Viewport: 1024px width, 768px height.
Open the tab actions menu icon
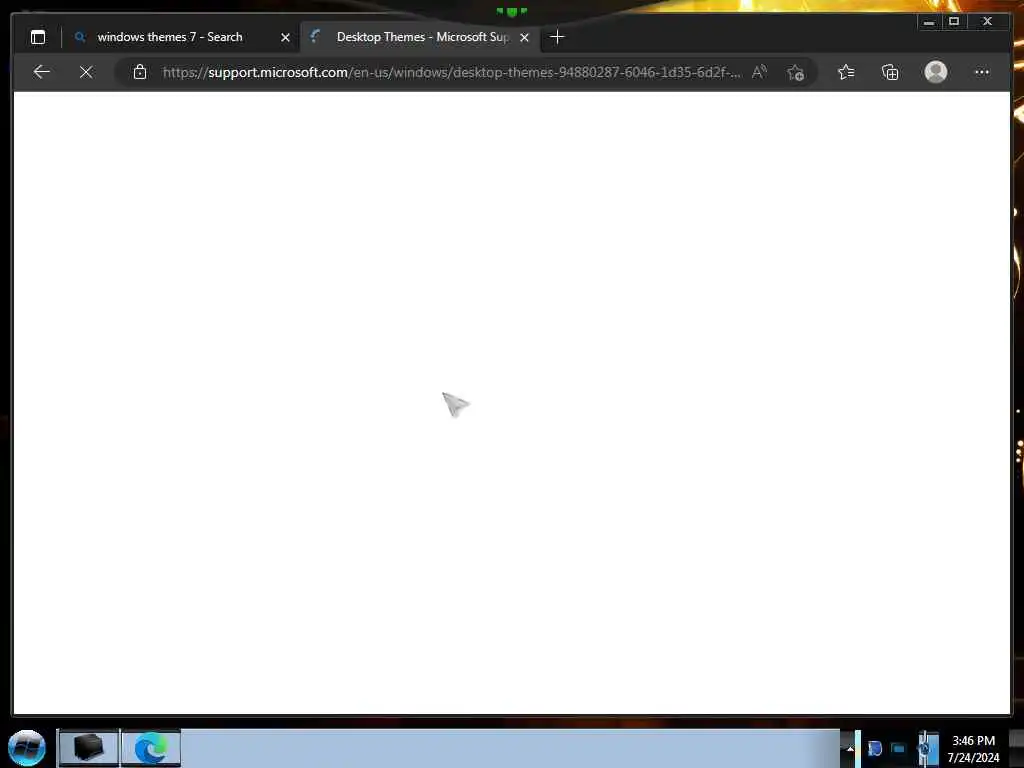(38, 37)
